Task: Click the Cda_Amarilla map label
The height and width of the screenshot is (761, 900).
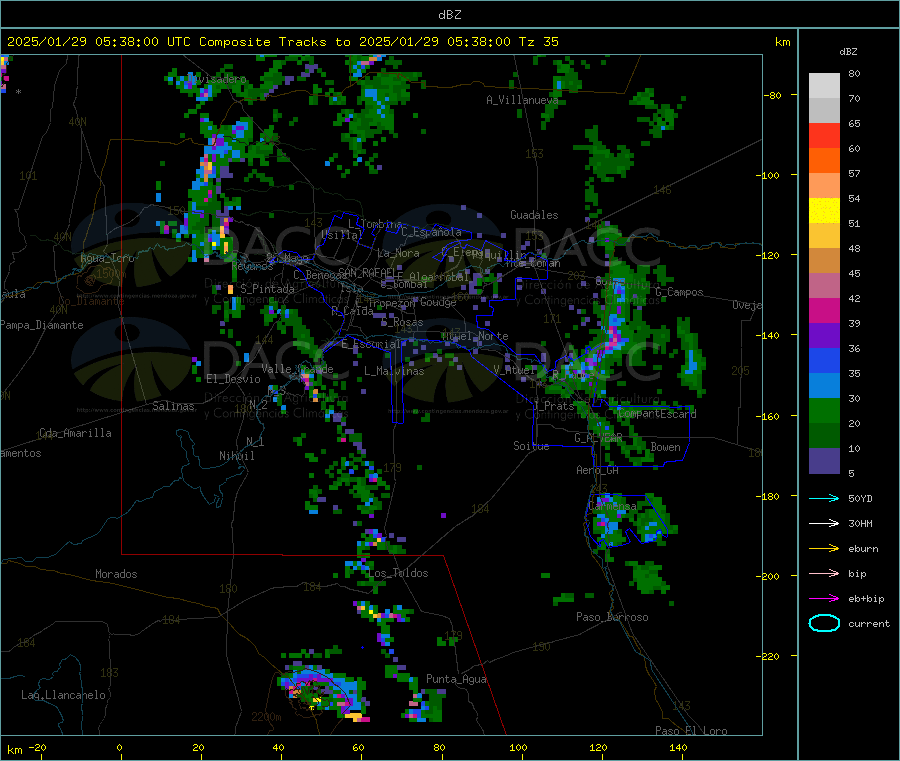Action: coord(75,433)
